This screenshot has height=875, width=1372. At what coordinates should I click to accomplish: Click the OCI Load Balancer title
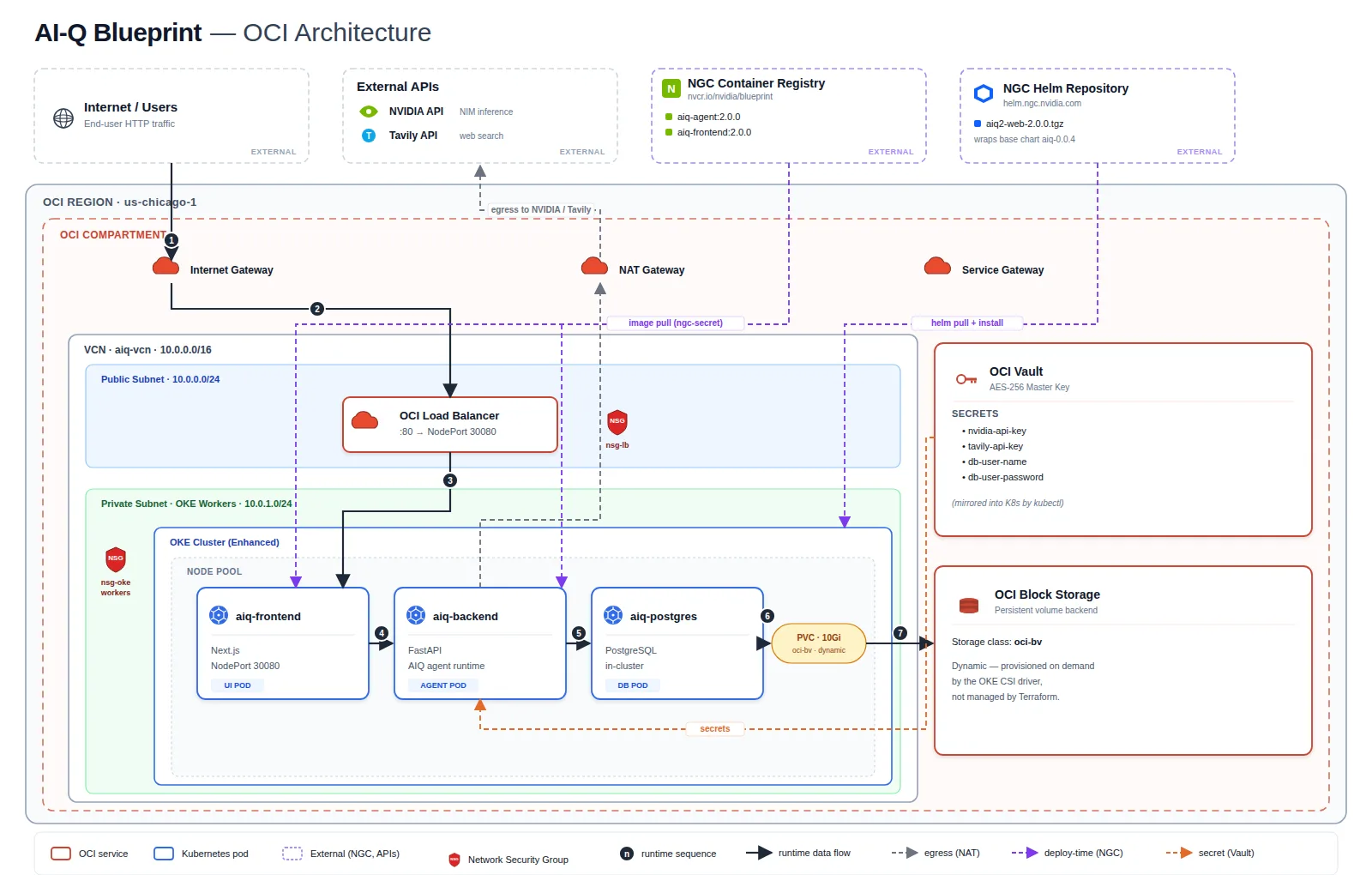449,416
